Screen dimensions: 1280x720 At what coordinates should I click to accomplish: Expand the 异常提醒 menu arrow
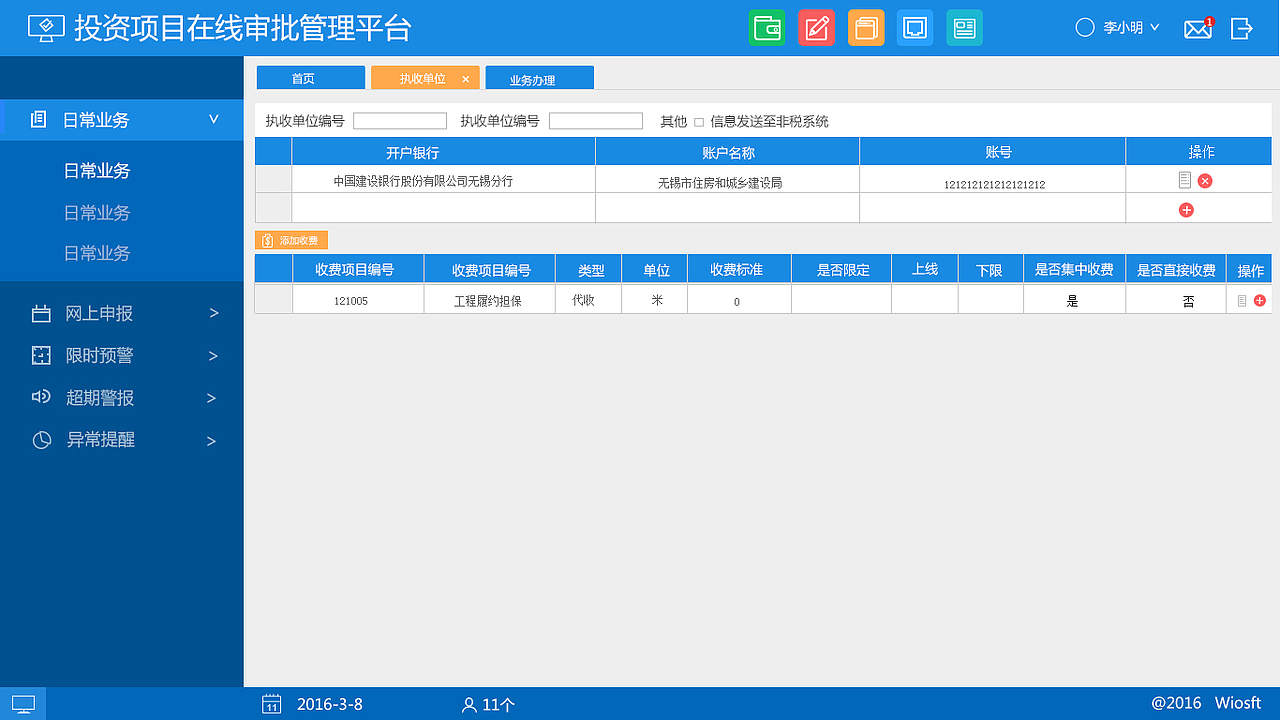[x=211, y=440]
